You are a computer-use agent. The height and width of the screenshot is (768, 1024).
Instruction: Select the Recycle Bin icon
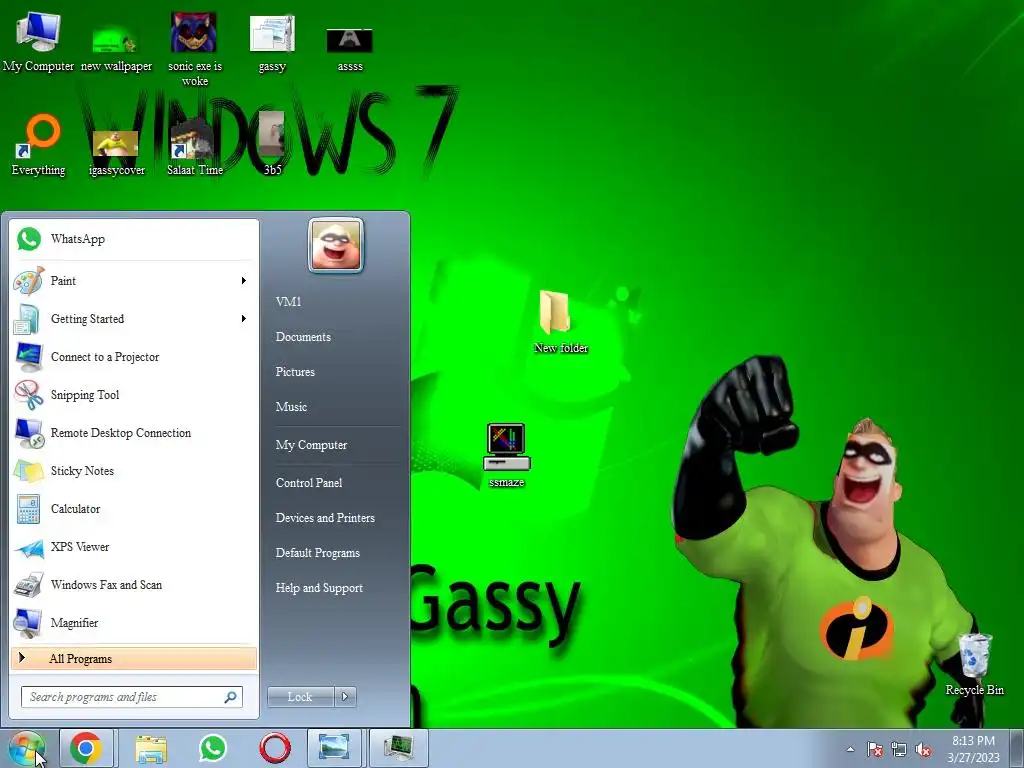tap(974, 664)
